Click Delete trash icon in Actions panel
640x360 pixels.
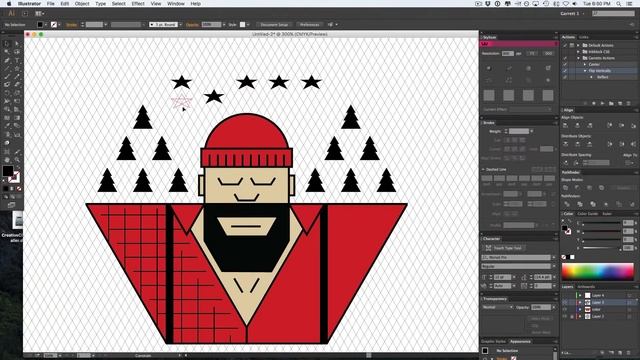[629, 103]
